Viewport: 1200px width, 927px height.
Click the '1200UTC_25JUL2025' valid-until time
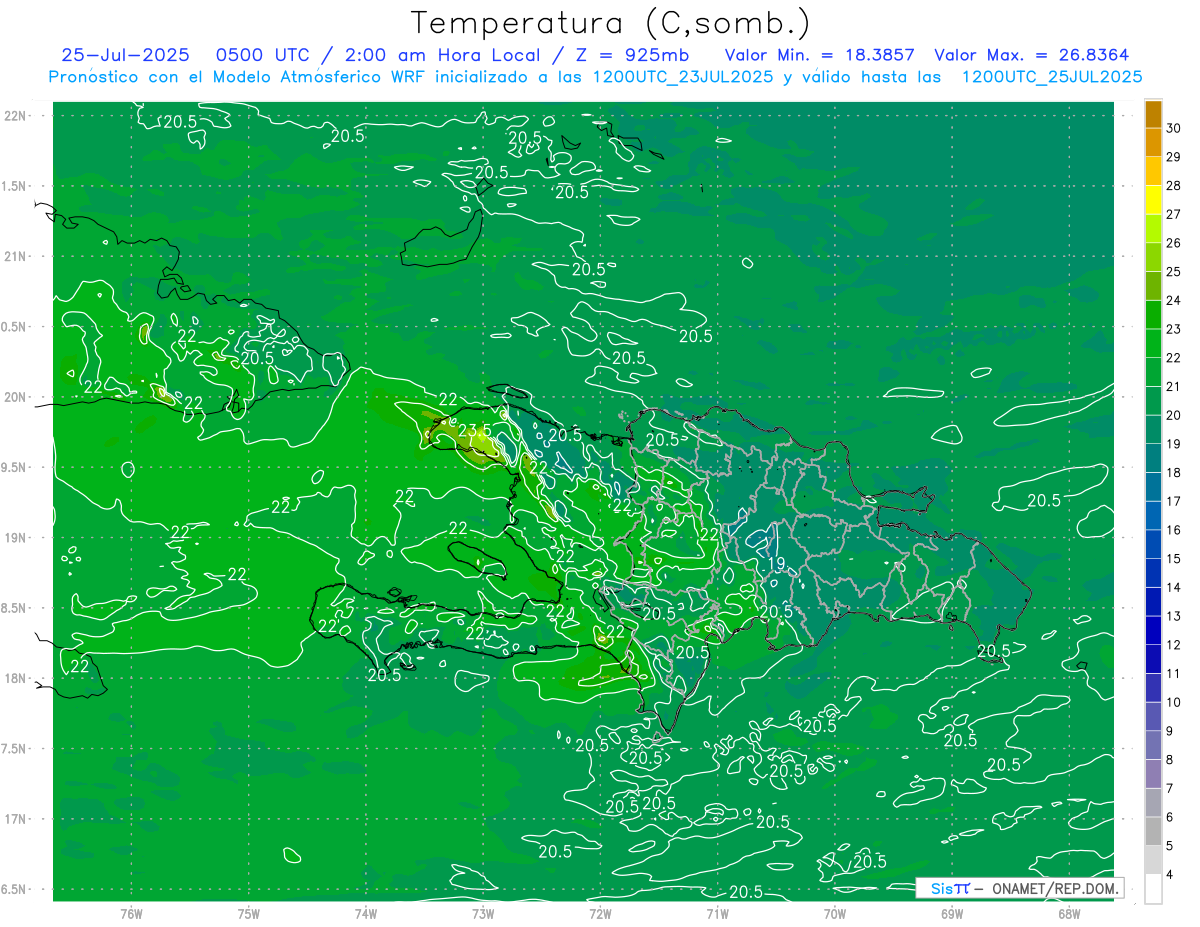pos(1052,77)
